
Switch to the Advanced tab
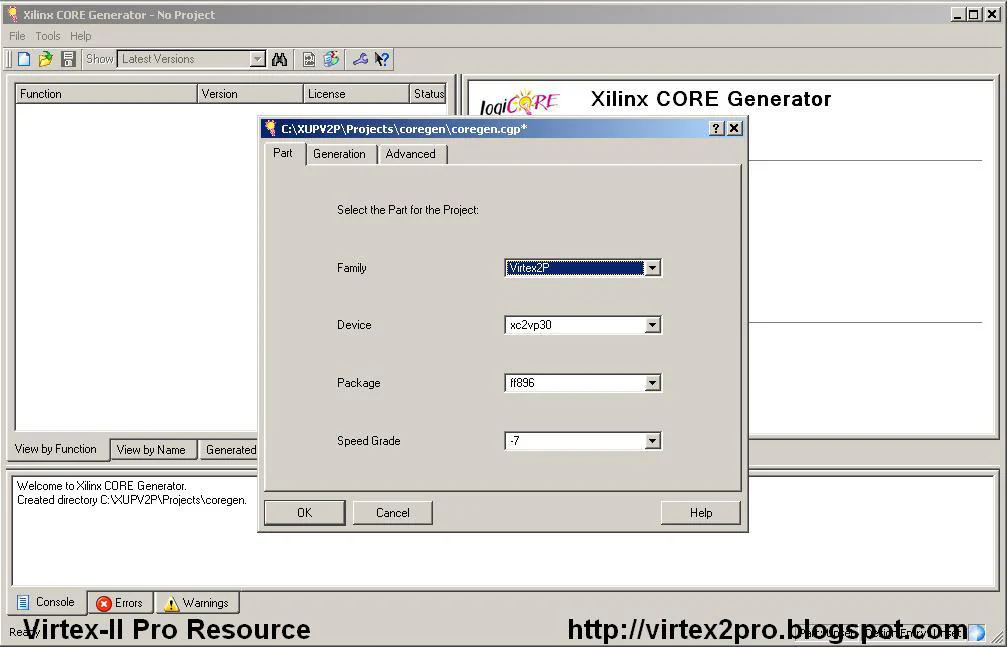coord(410,154)
